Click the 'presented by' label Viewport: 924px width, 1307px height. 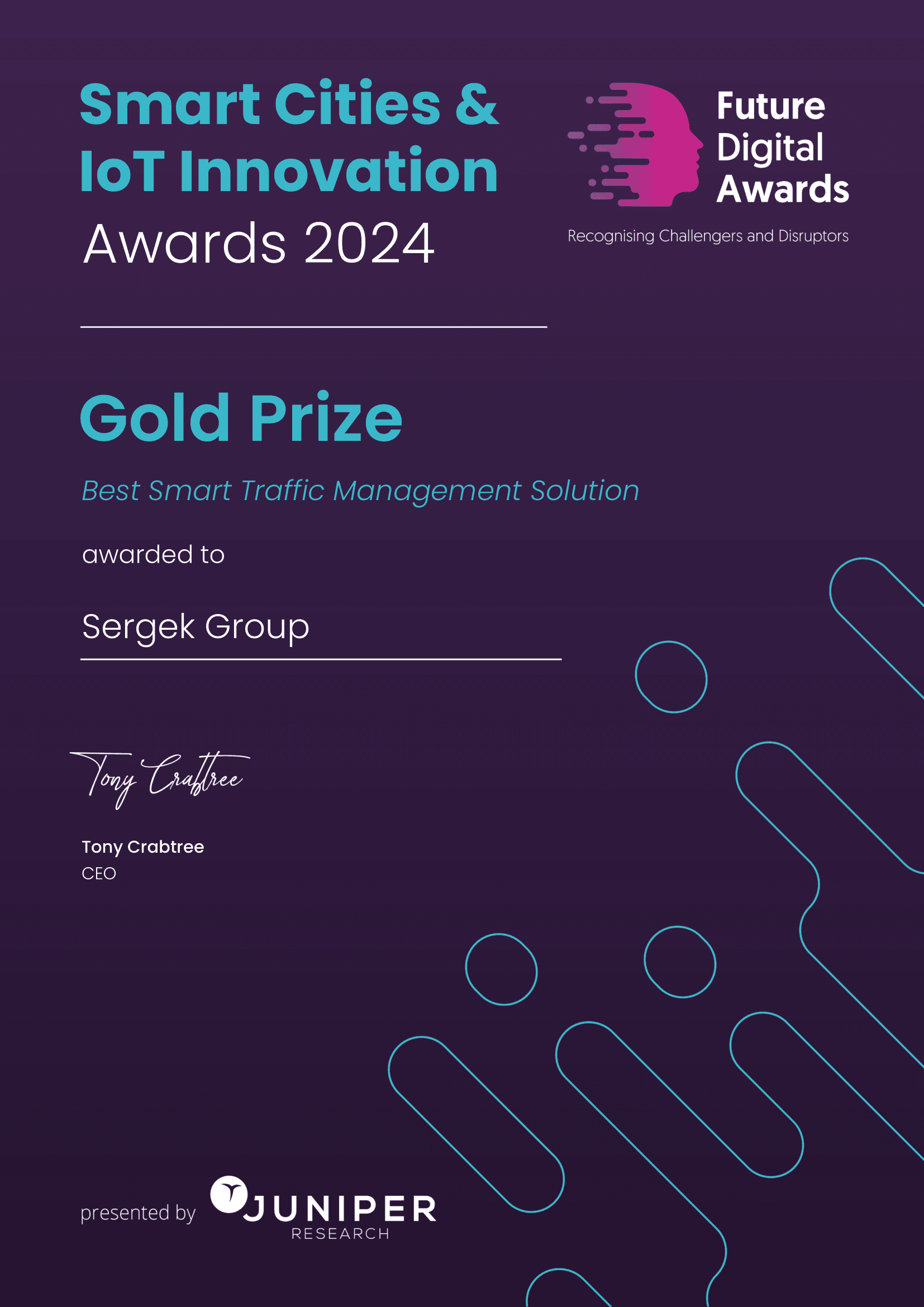pos(138,1213)
